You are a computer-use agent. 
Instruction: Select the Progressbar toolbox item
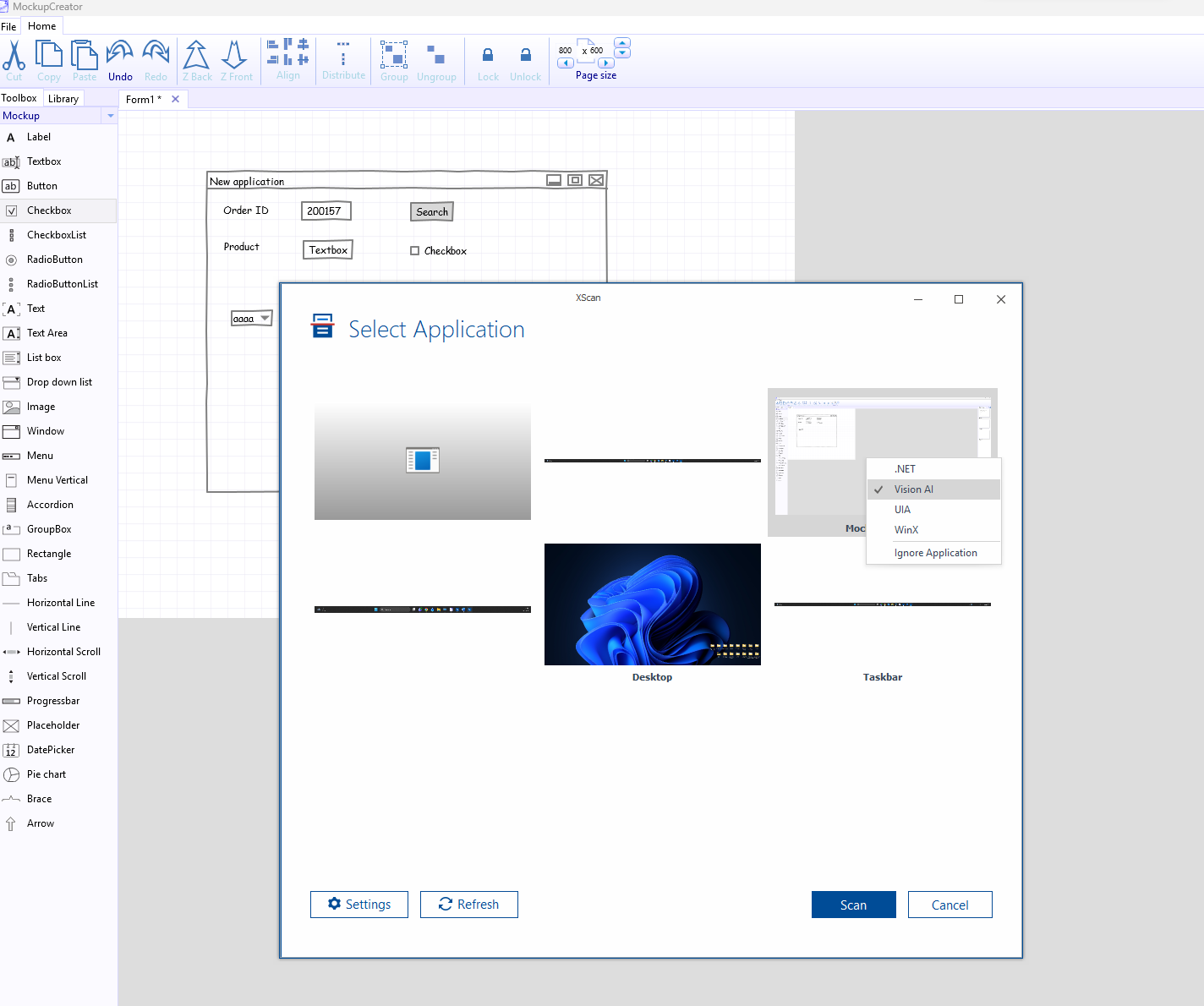(x=52, y=701)
